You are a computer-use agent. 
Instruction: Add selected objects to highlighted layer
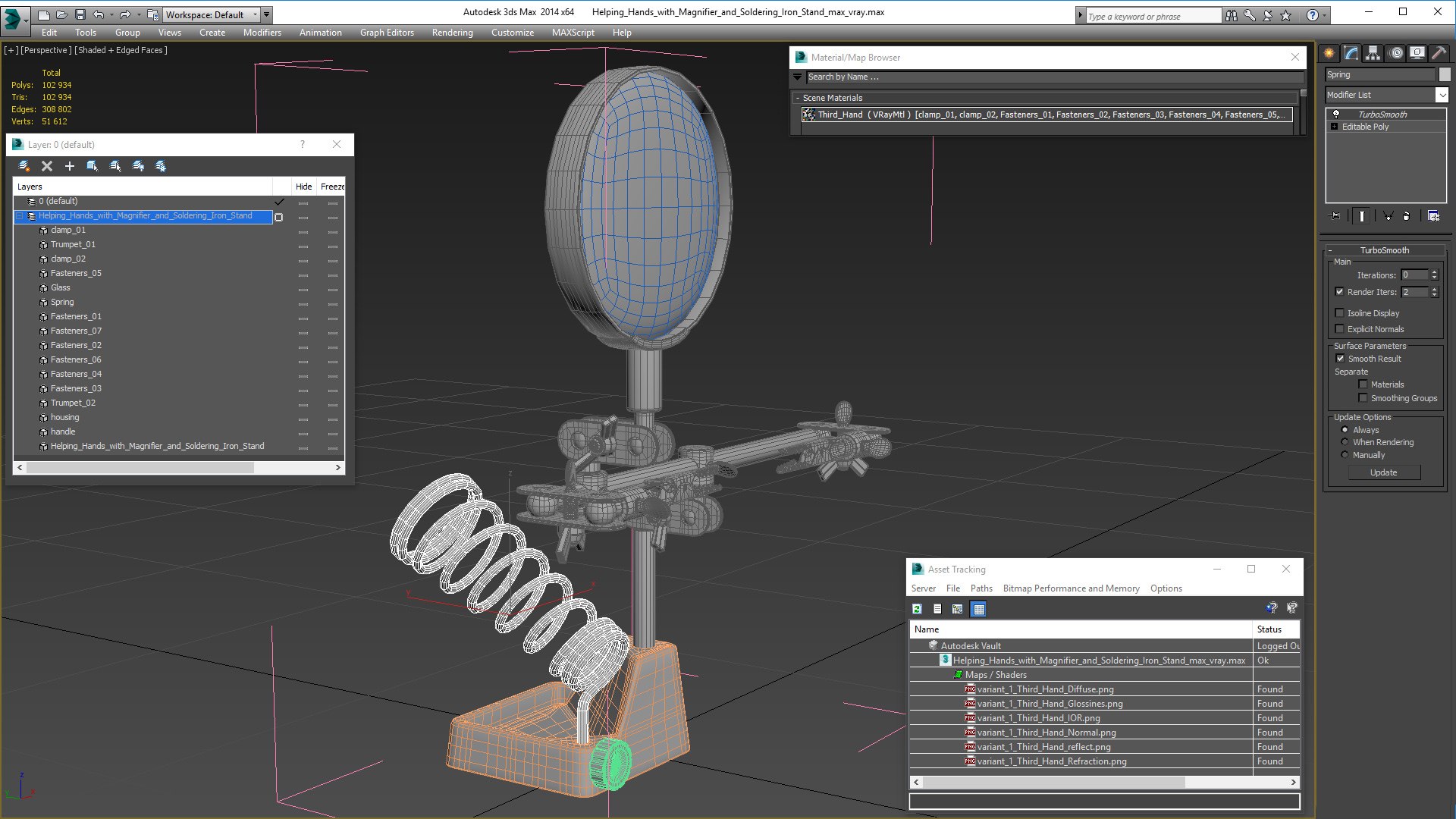[x=70, y=166]
